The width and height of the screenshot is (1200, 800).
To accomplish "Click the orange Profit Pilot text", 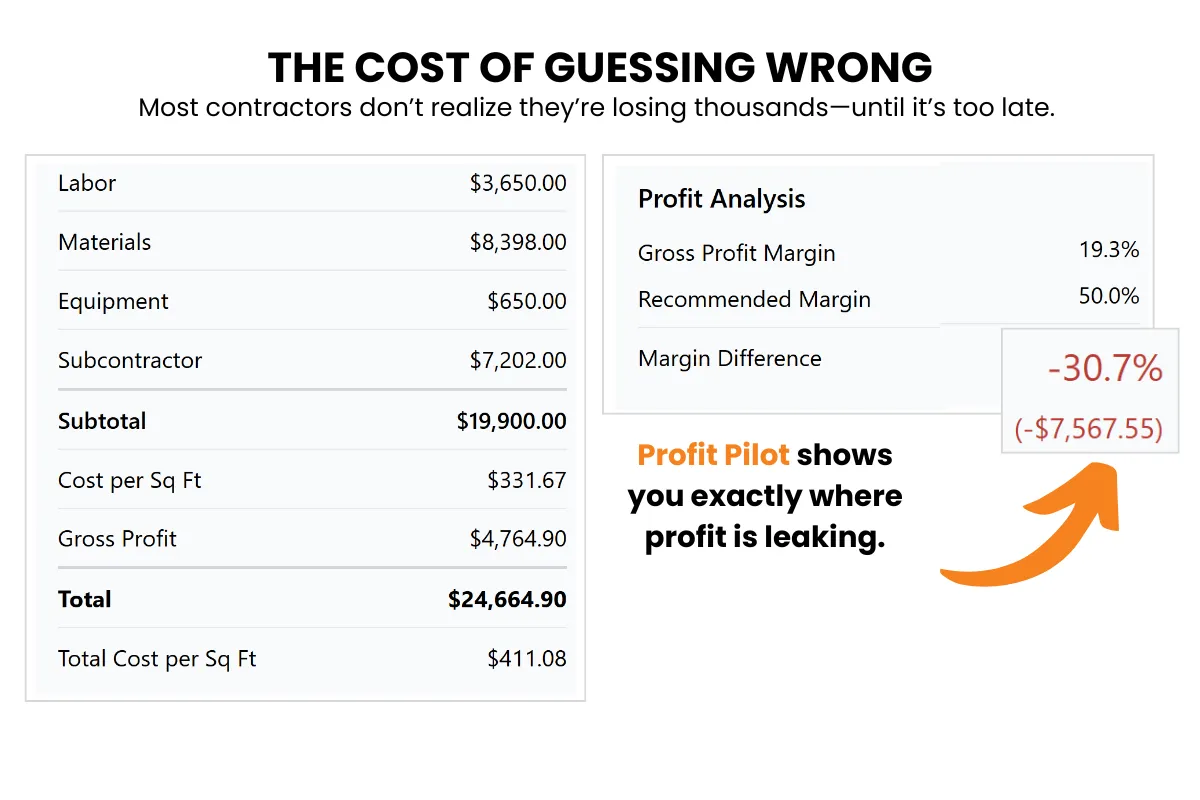I will [713, 455].
